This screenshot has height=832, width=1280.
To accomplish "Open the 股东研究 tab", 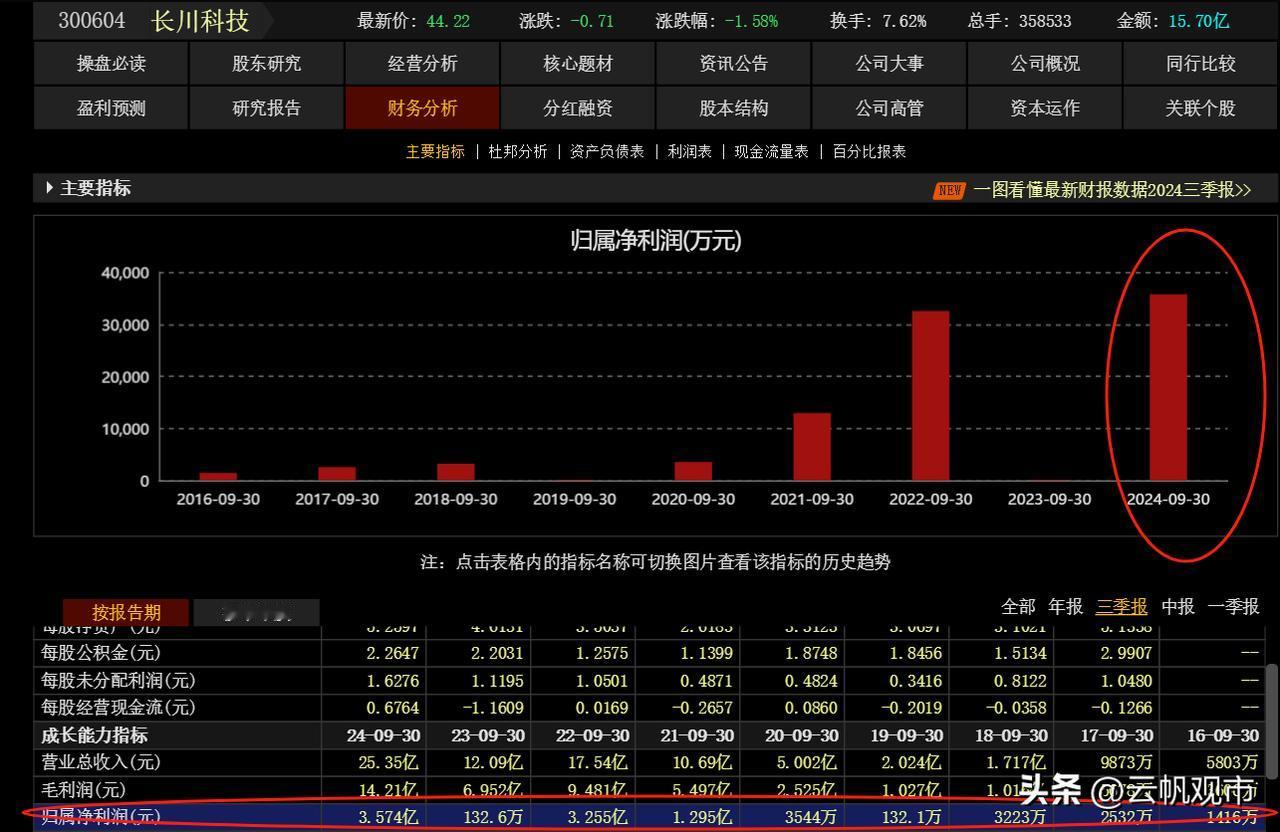I will click(x=266, y=63).
